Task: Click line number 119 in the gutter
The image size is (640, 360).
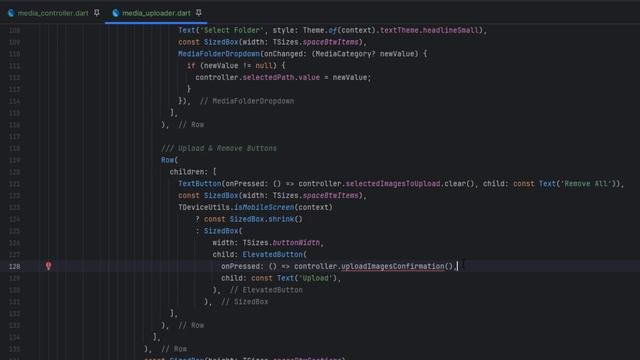Action: (x=14, y=160)
